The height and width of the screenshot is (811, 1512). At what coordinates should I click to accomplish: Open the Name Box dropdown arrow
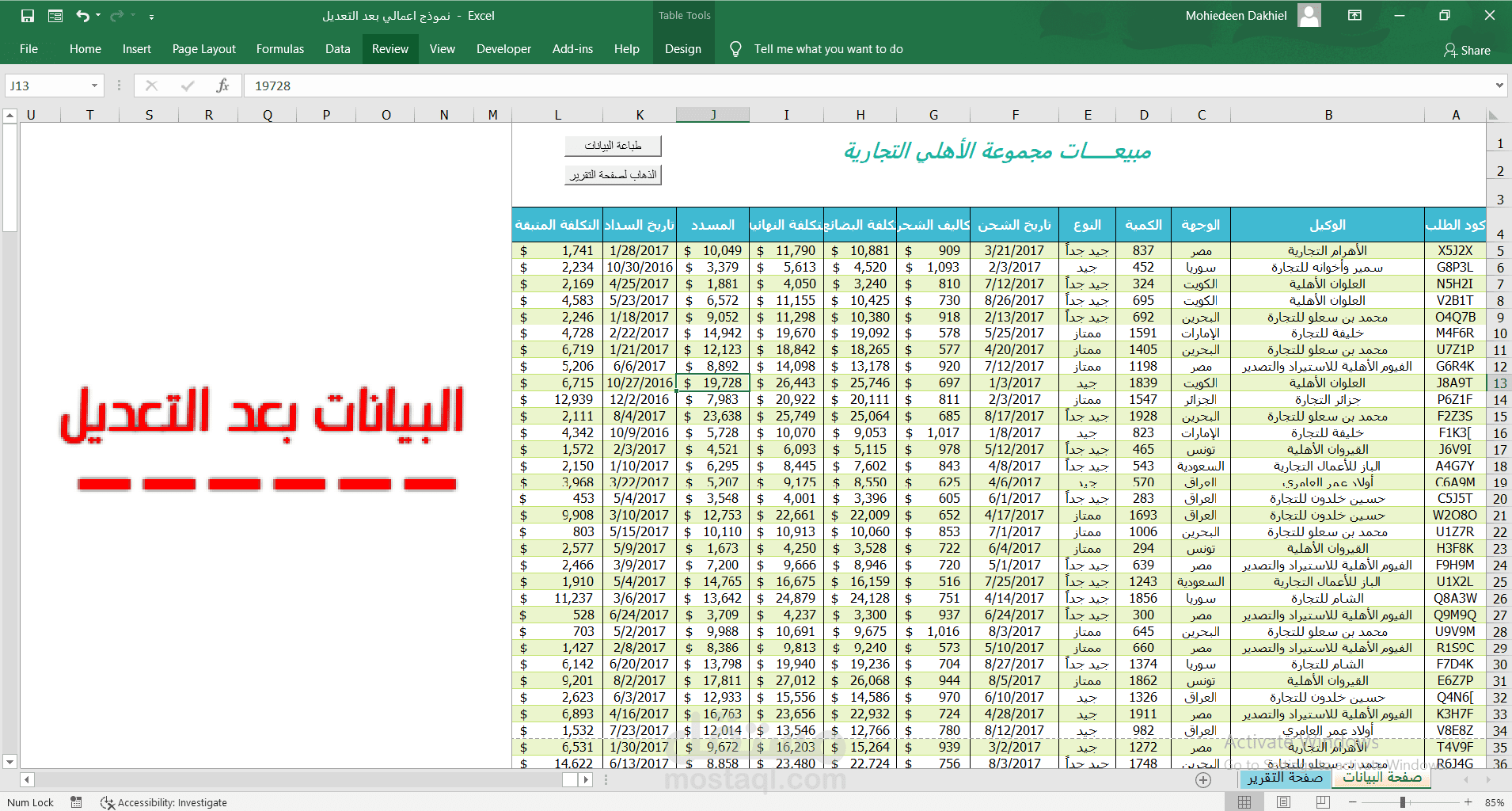tap(94, 86)
